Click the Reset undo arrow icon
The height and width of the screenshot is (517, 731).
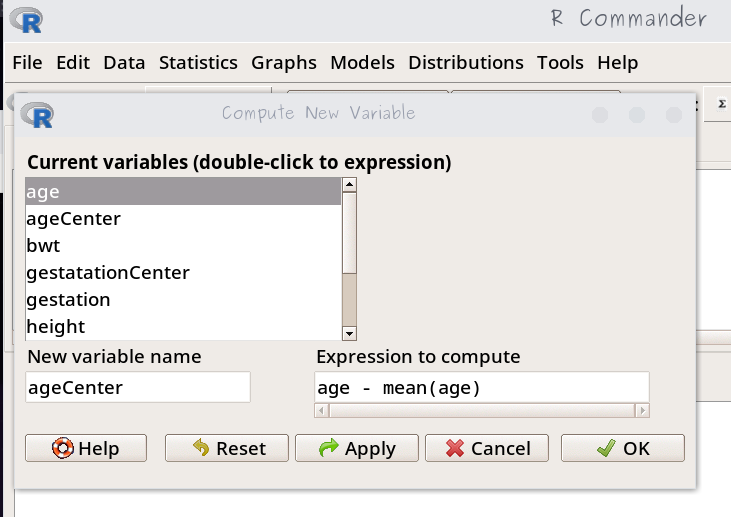(201, 449)
